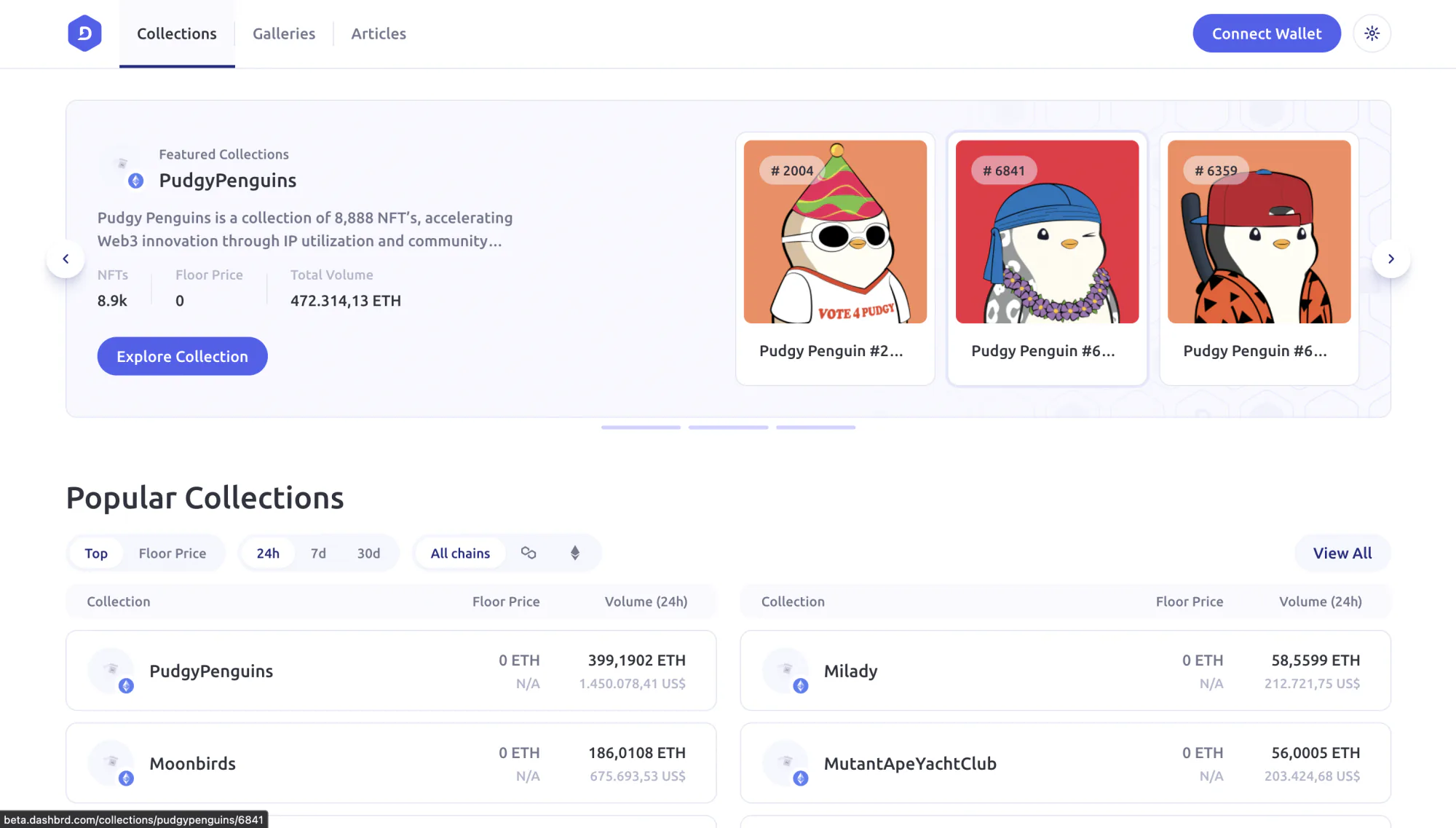Open the PudgyPenguins collection name in table
The image size is (1456, 828).
(211, 671)
